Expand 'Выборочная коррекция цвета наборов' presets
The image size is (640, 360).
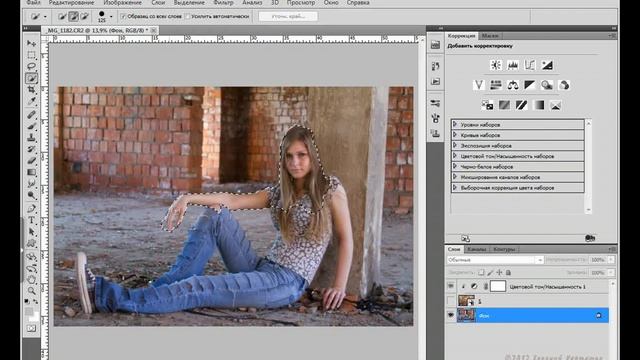pos(455,188)
